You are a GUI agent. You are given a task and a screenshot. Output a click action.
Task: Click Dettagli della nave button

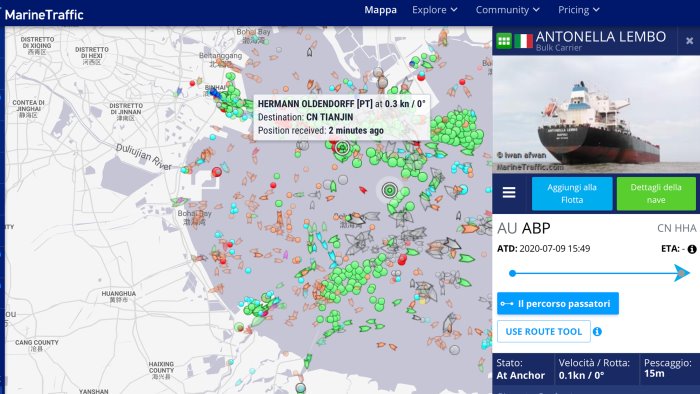[656, 193]
